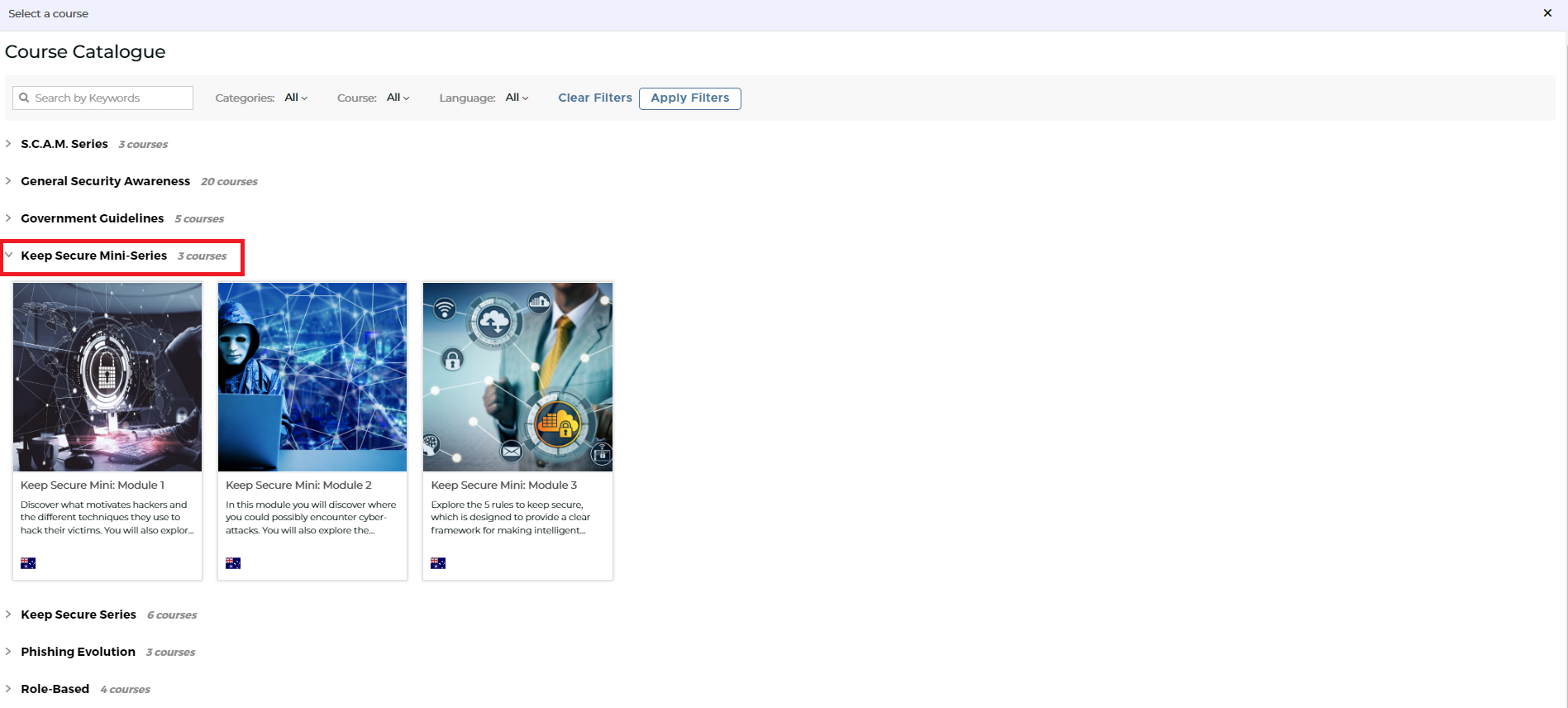Viewport: 1568px width, 708px height.
Task: Select the Keep Secure Mini: Module 1 thumbnail
Action: coord(107,377)
